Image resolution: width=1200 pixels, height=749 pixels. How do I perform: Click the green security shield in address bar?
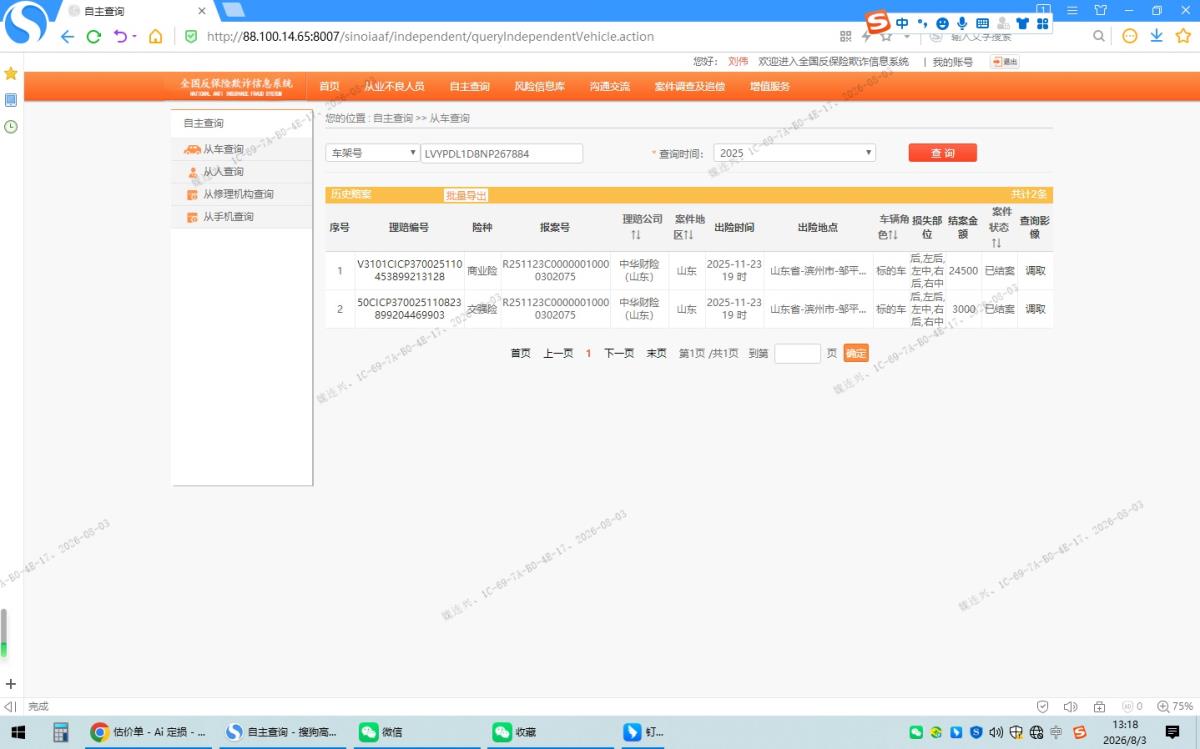pyautogui.click(x=191, y=36)
